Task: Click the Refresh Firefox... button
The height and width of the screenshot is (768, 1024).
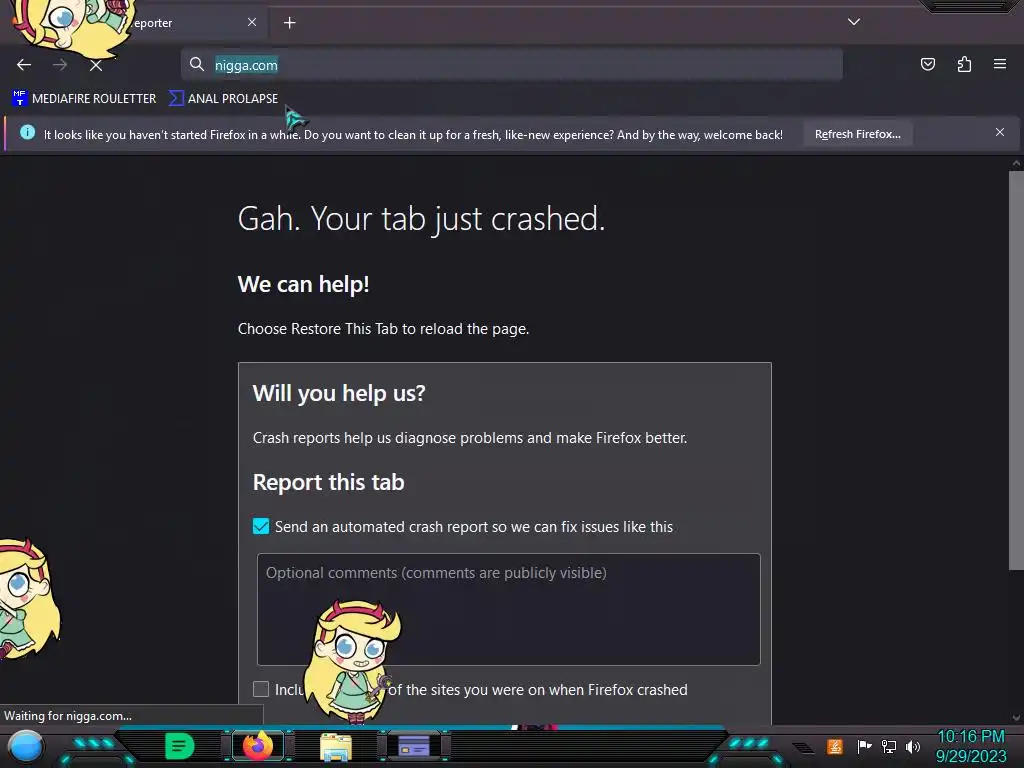Action: [857, 134]
